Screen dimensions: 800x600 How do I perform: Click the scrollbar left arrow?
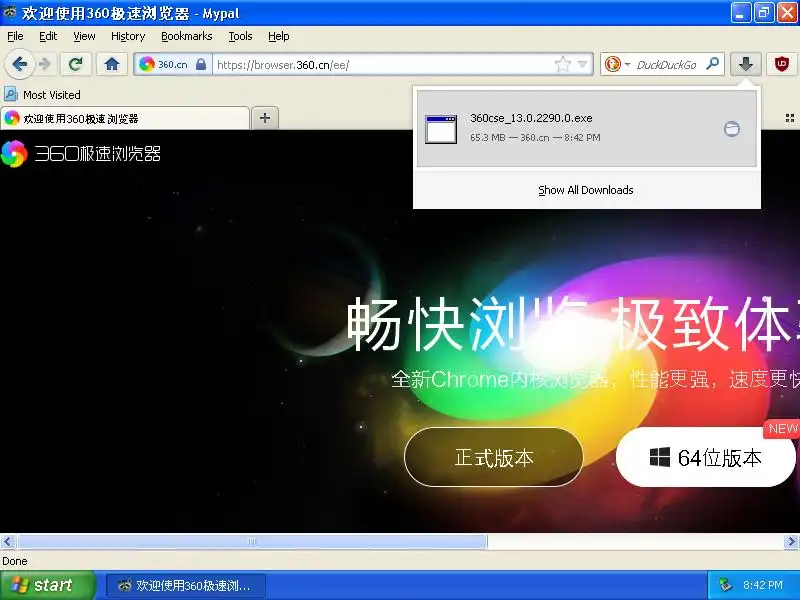[x=8, y=541]
